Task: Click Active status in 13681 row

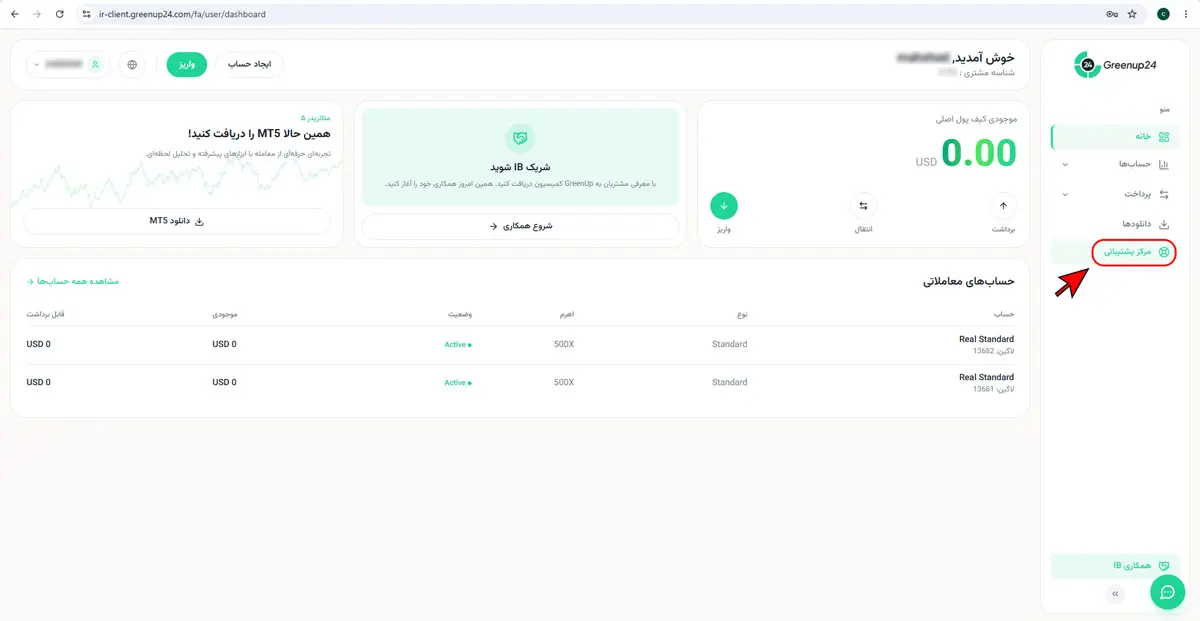Action: [458, 382]
